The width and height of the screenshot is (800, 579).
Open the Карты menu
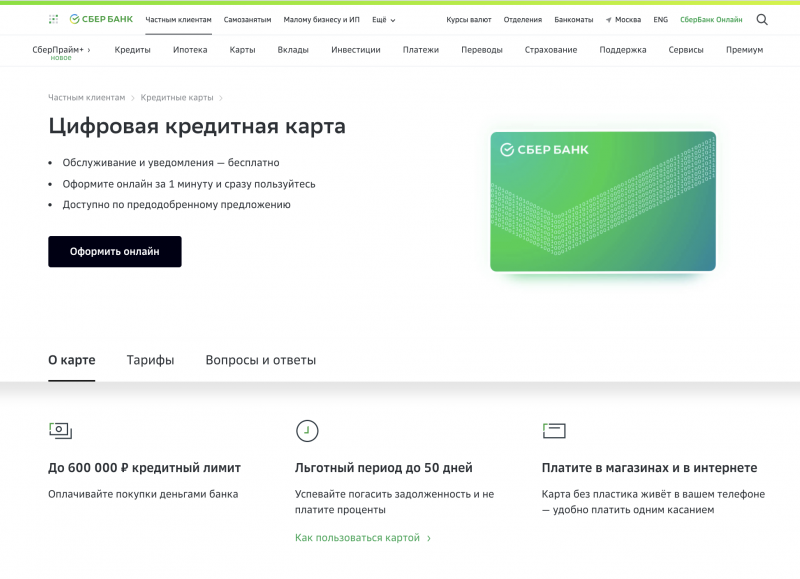coord(242,50)
